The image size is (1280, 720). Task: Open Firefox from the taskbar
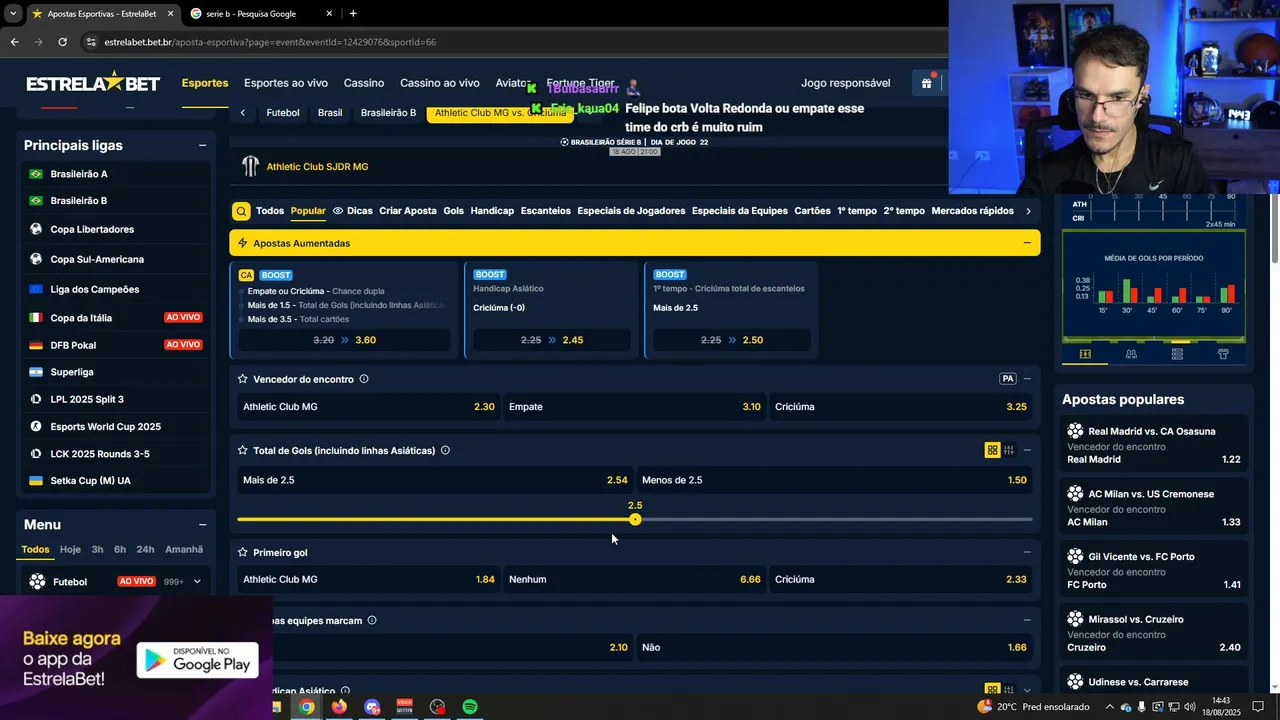pos(339,707)
